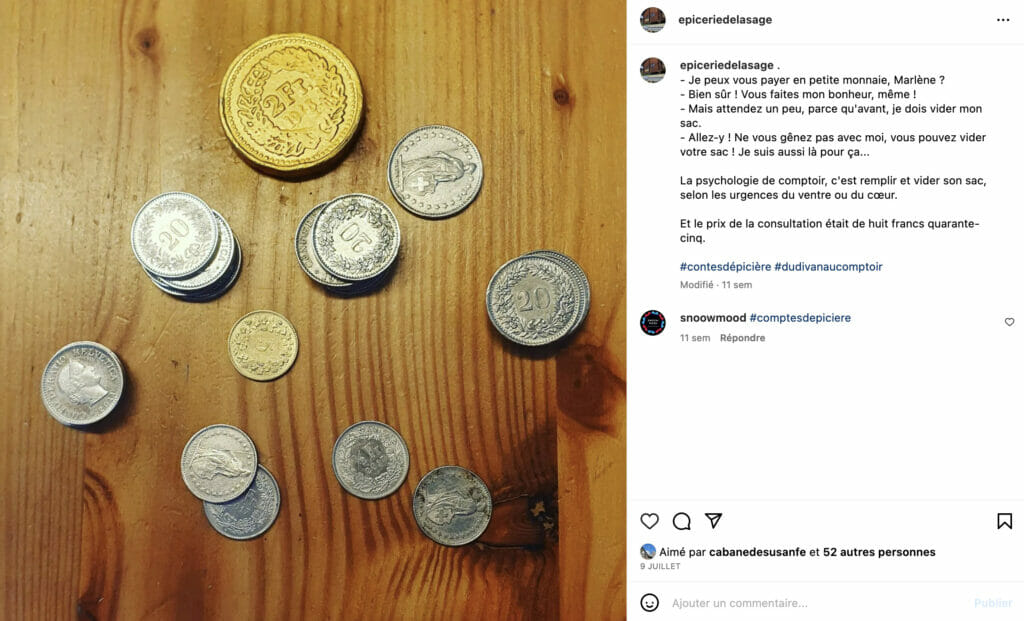
Task: Reply to snoowmood's comment via Répondre
Action: tap(743, 338)
